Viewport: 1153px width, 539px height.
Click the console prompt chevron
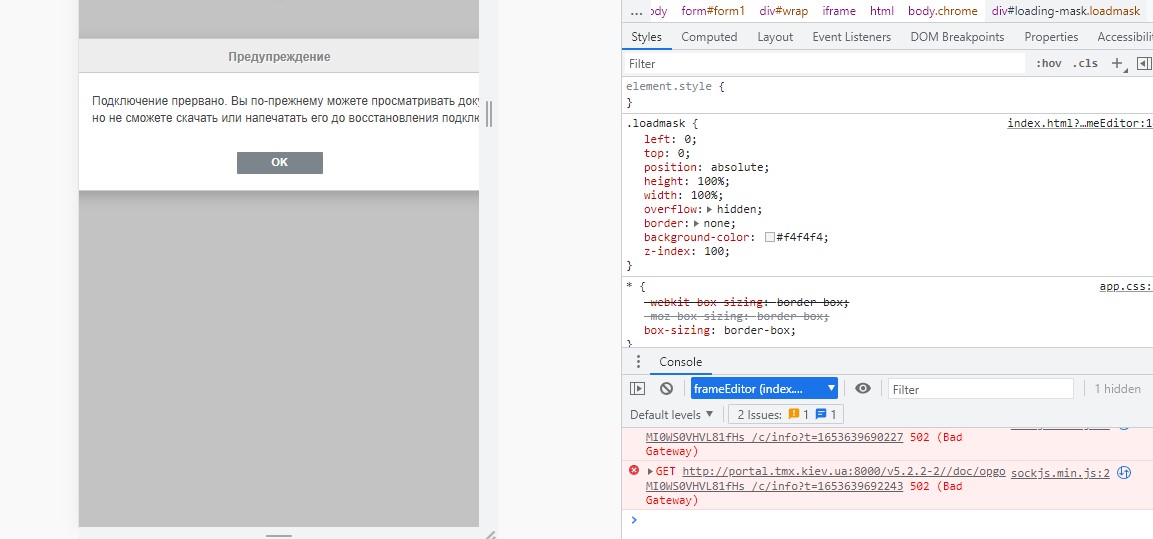coord(634,520)
